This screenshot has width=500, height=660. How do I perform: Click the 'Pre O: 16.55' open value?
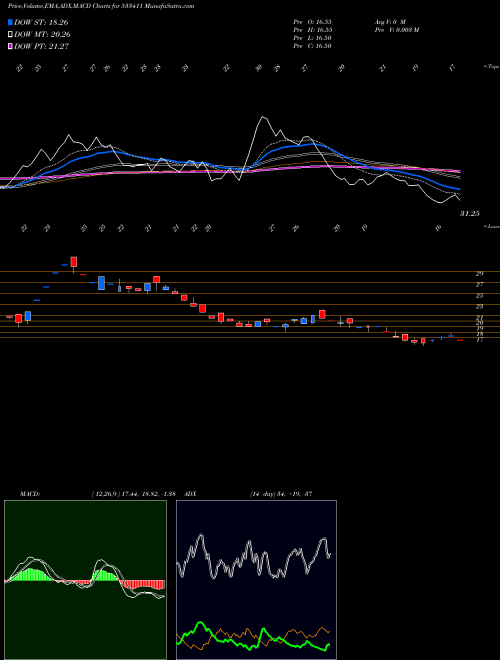click(313, 21)
